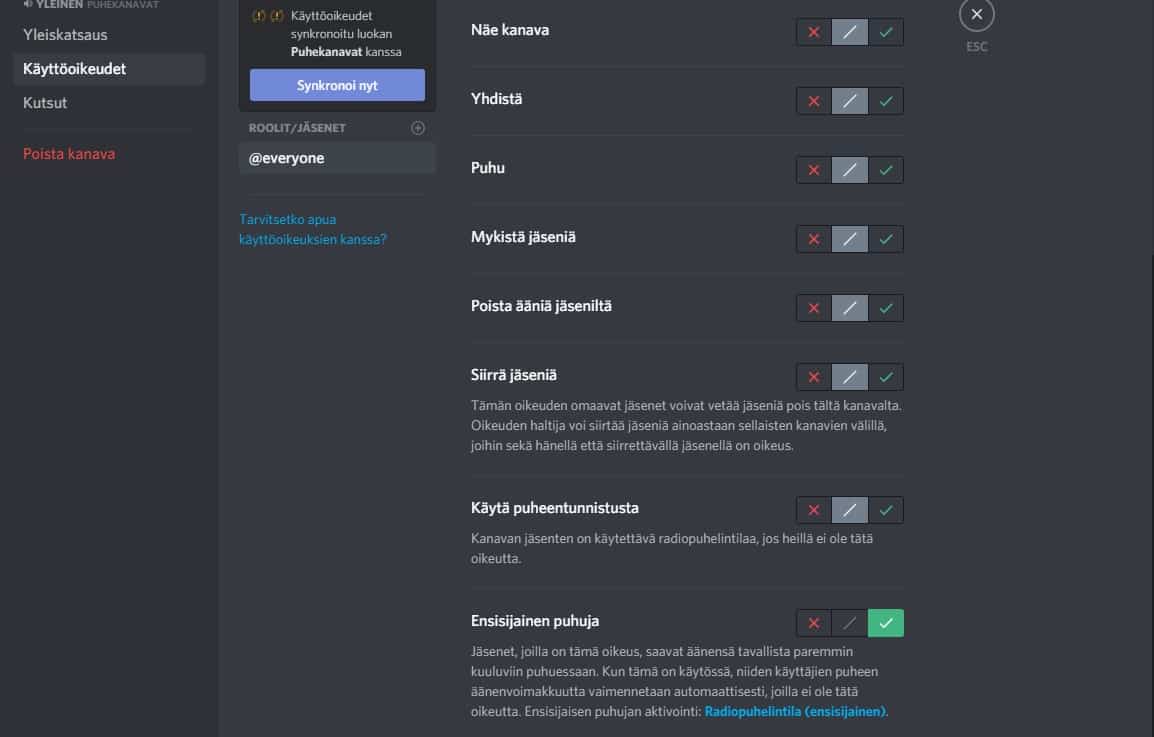Allow Käytä puheentunnistusta with green check
This screenshot has height=737, width=1154.
tap(885, 509)
